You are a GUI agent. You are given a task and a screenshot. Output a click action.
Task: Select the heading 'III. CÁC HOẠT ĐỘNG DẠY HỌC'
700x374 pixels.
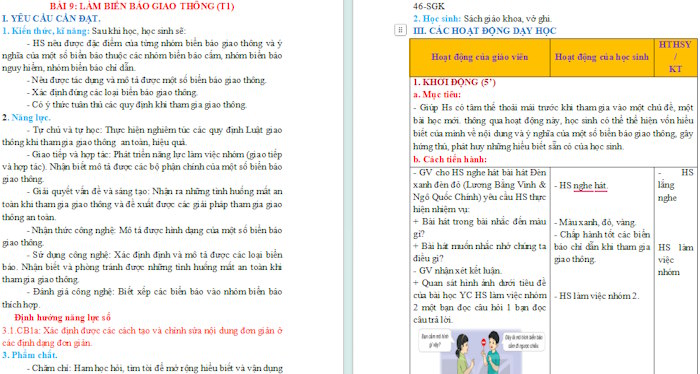coord(485,31)
